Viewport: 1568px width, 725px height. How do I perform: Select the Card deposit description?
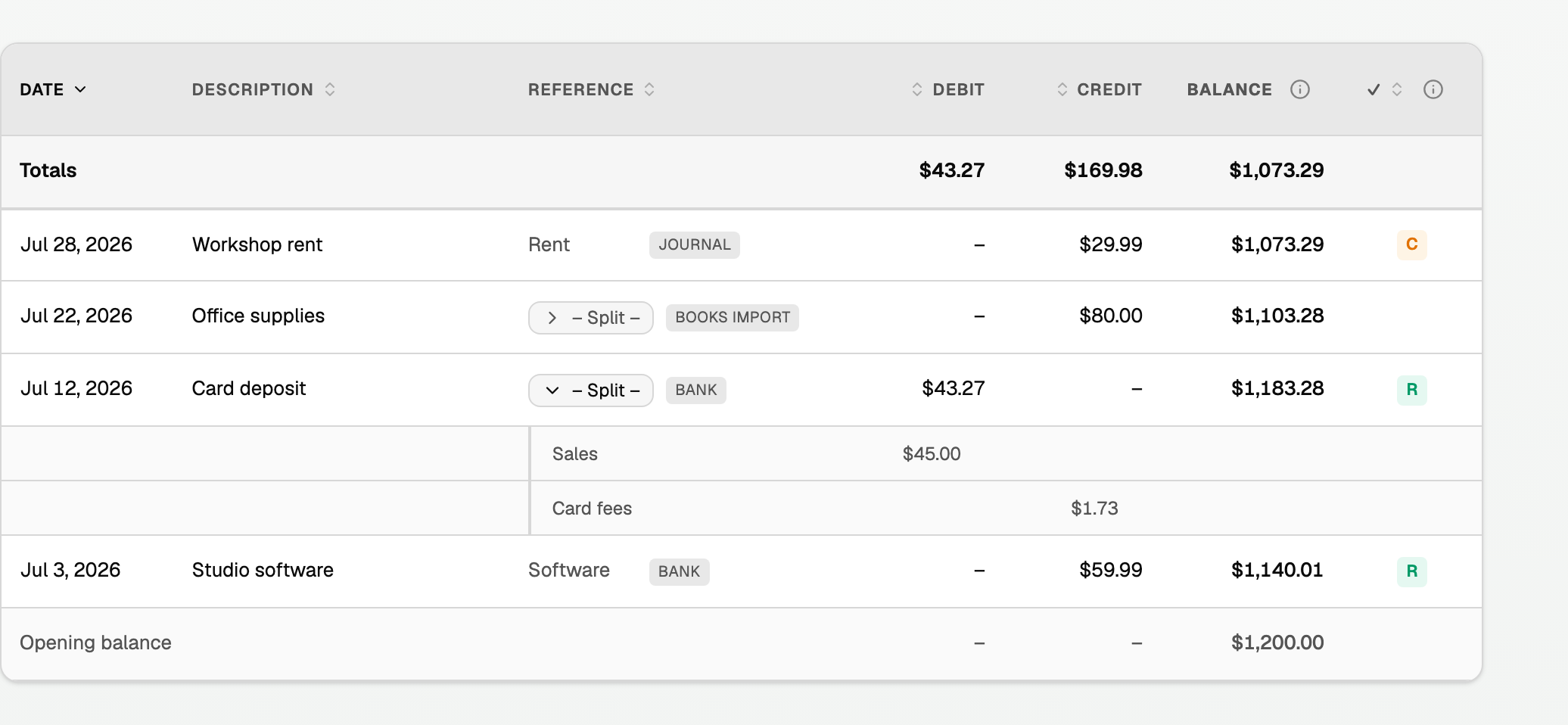coord(249,388)
